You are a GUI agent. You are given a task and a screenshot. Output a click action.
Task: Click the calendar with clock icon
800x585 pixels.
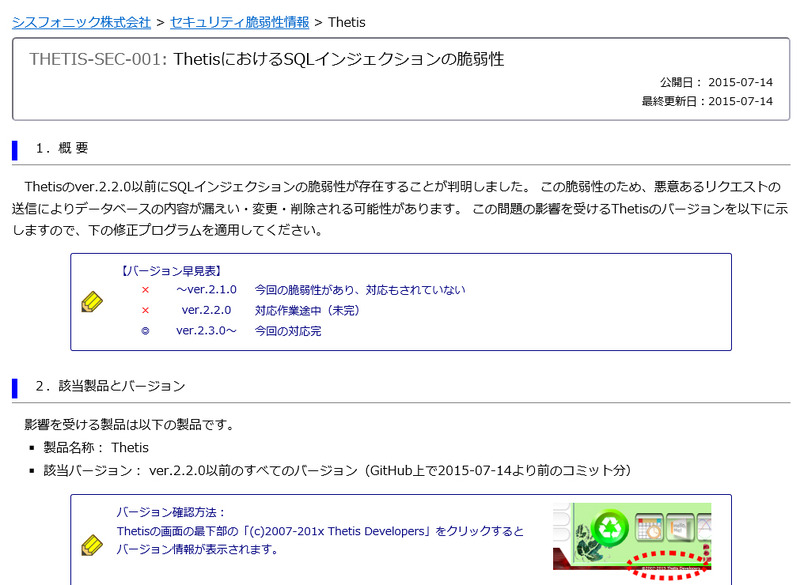point(649,526)
